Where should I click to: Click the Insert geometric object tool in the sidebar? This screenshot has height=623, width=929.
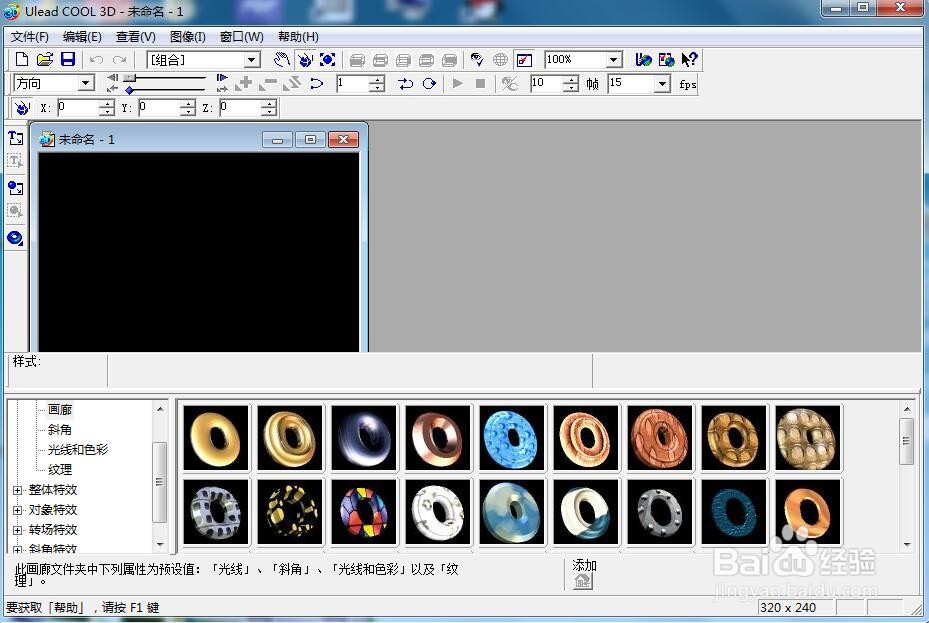pos(15,238)
